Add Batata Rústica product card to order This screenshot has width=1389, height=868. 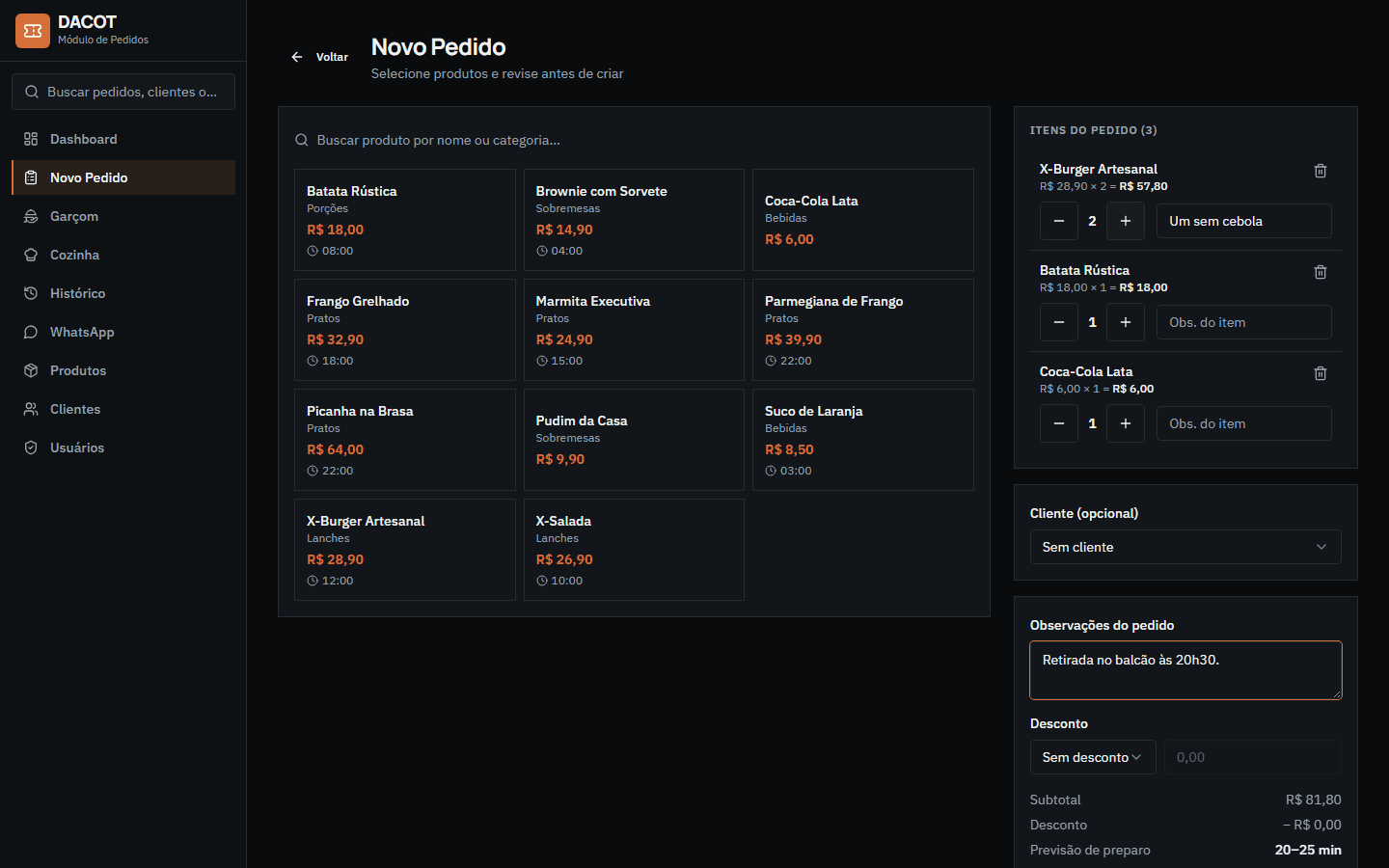405,220
